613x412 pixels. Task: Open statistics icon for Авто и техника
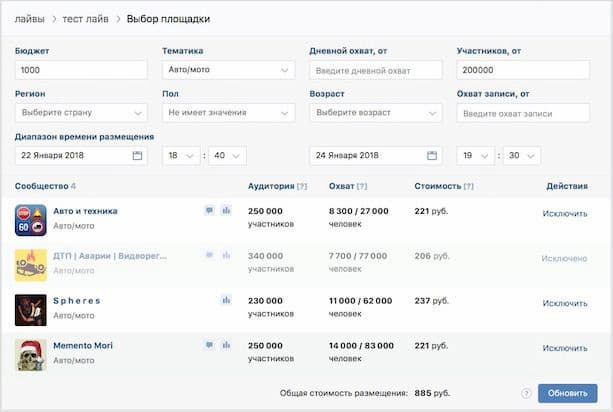pyautogui.click(x=226, y=211)
